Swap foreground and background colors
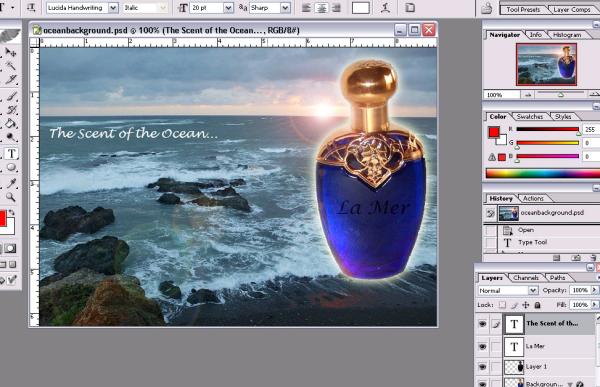Image resolution: width=600 pixels, height=387 pixels. (x=11, y=212)
